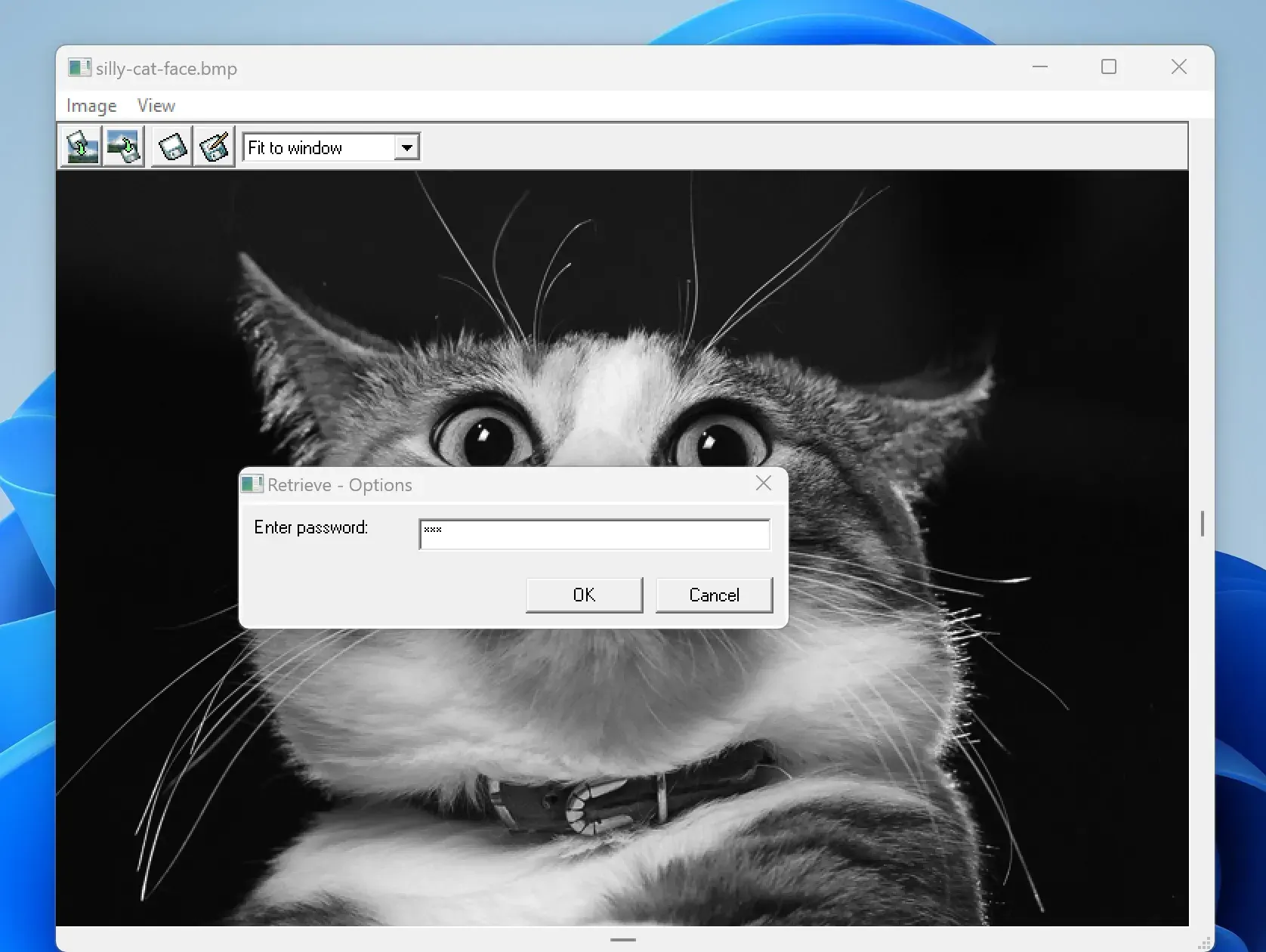Minimize the silly-cat-face.bmp window
Image resolution: width=1266 pixels, height=952 pixels.
coord(1040,67)
